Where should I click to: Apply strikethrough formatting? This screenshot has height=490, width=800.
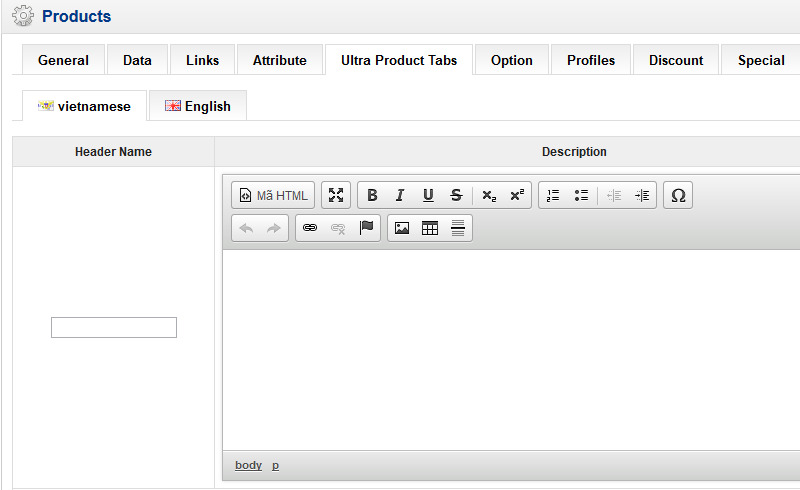(456, 195)
